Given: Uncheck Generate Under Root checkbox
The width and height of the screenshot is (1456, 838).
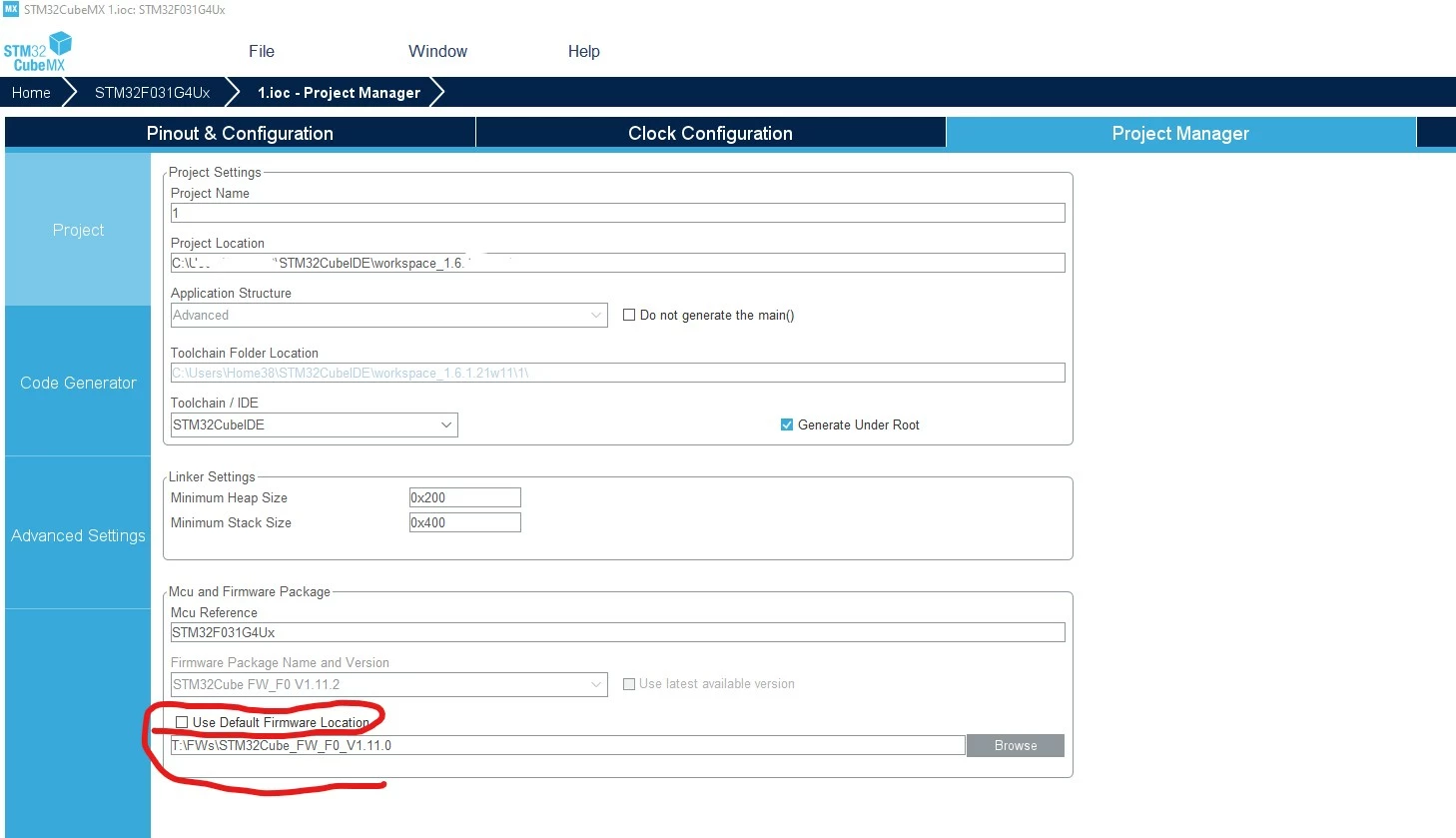Looking at the screenshot, I should tap(787, 424).
